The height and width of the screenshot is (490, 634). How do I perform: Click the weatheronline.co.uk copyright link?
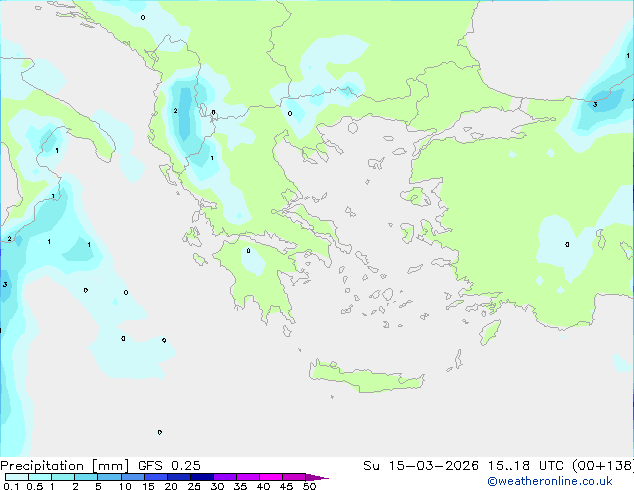click(x=550, y=481)
